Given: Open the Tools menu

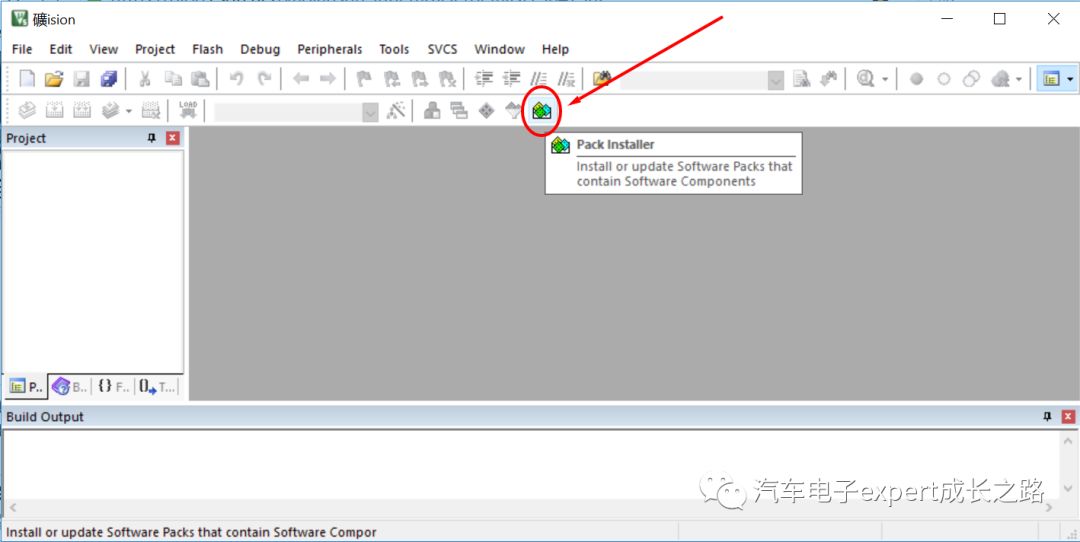Looking at the screenshot, I should (394, 49).
